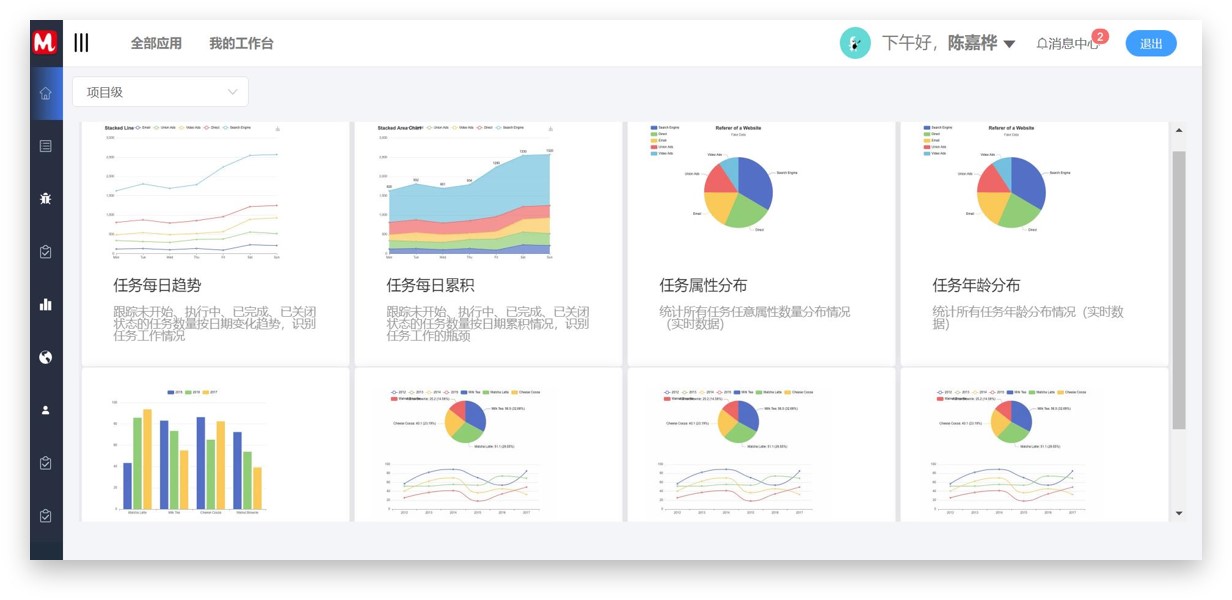
Task: Click the notification bell icon
Action: [x=1042, y=44]
